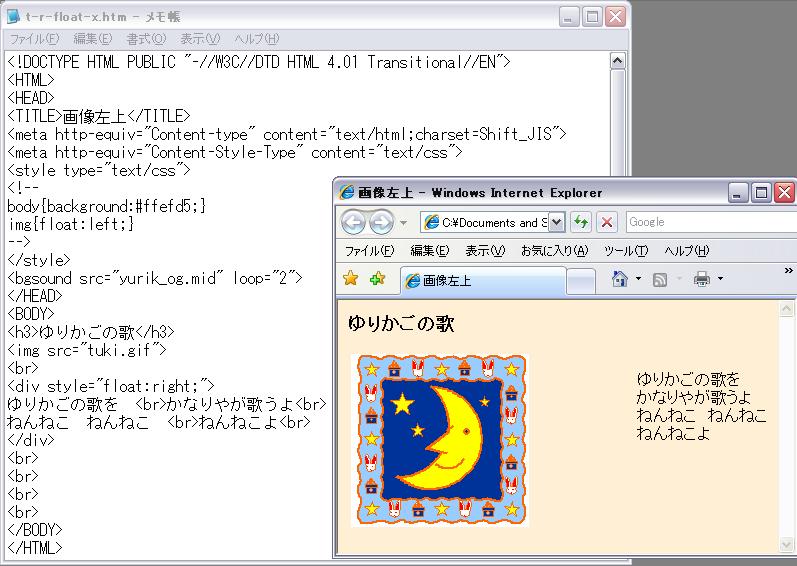The height and width of the screenshot is (566, 797).
Task: Close the Notepad window
Action: [x=616, y=17]
